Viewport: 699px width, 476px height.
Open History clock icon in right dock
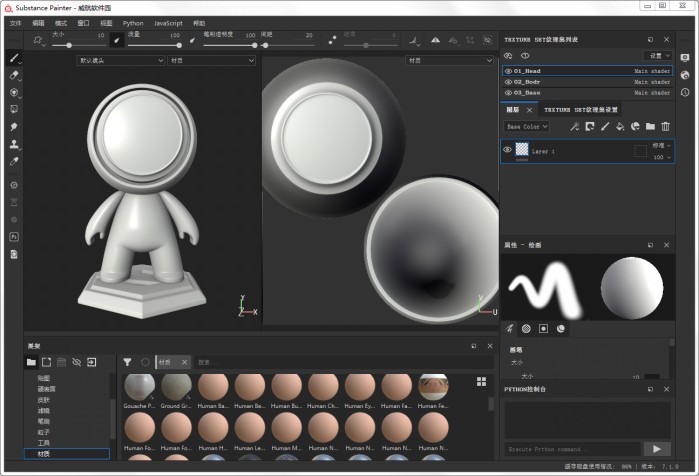685,92
